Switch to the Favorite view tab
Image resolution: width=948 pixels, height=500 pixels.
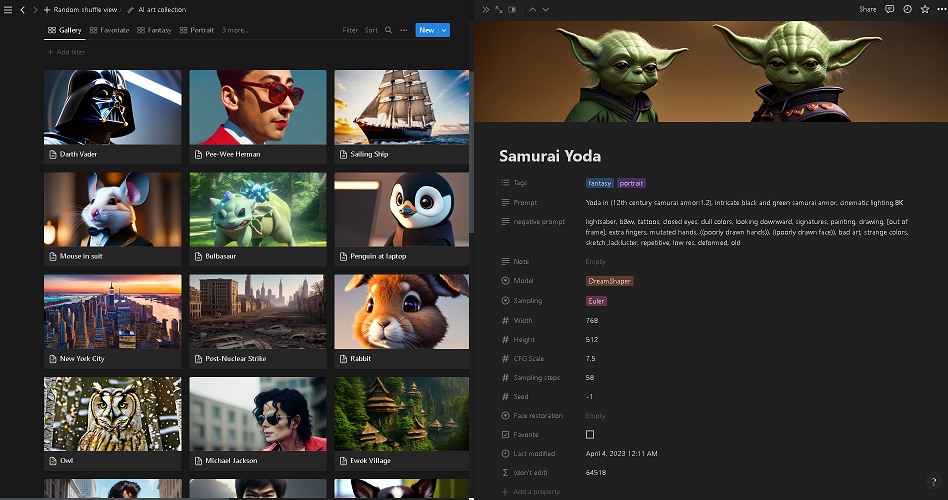tap(109, 30)
